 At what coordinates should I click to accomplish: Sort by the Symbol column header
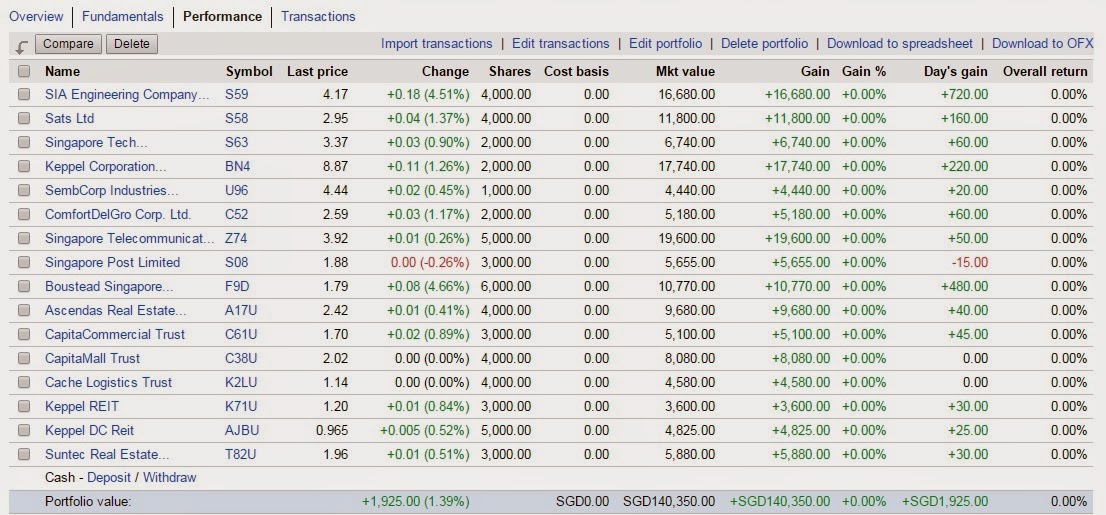pyautogui.click(x=249, y=71)
